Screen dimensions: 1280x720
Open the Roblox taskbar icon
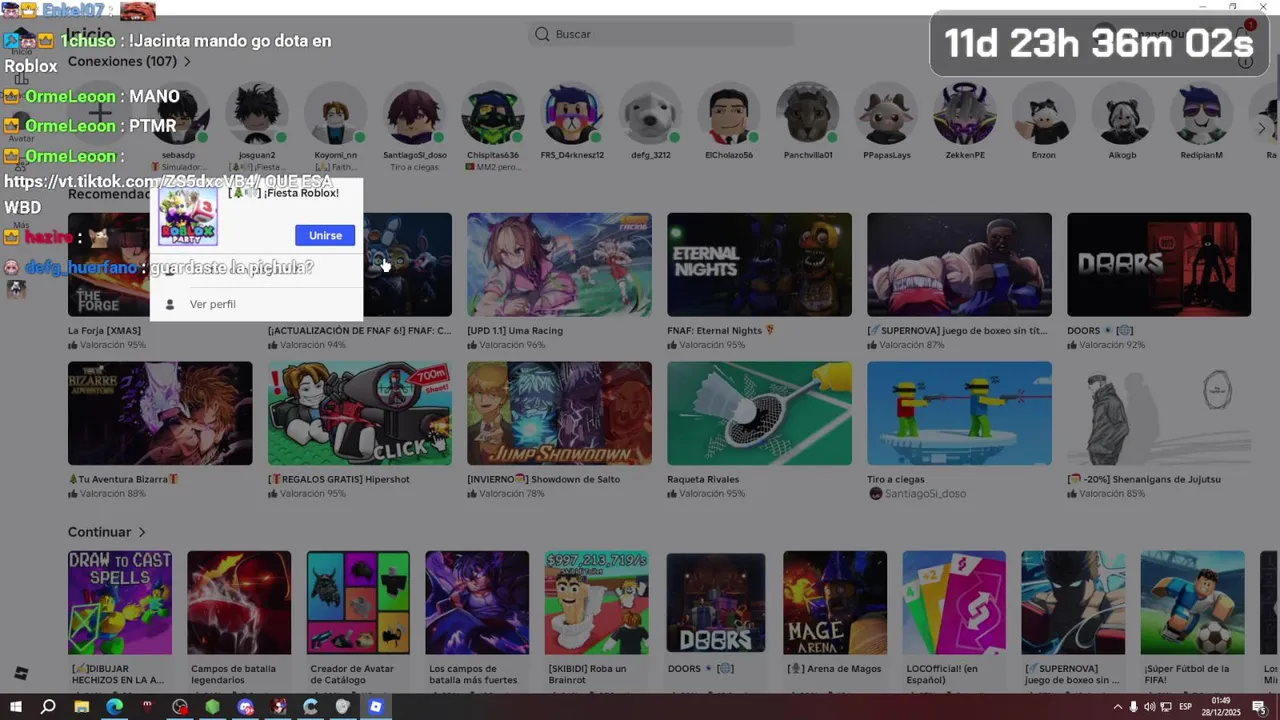point(376,707)
